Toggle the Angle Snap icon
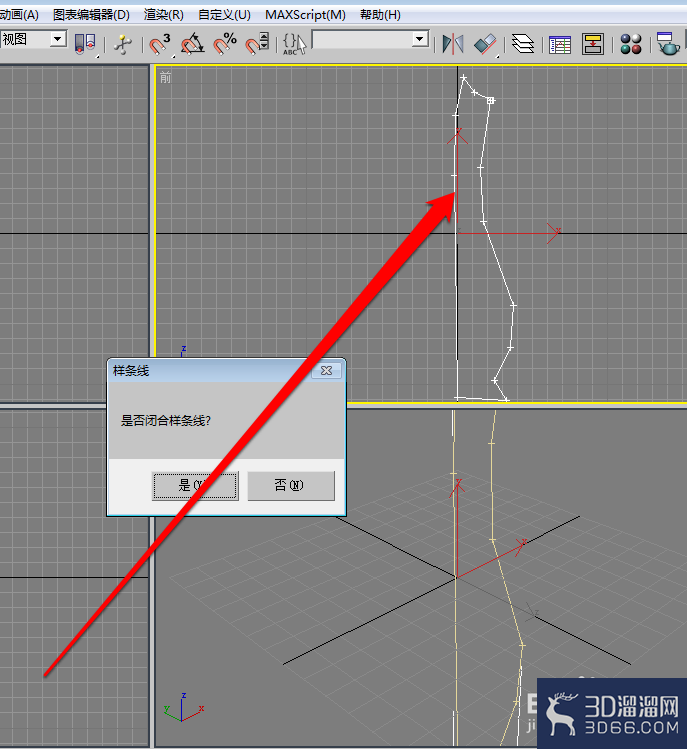The width and height of the screenshot is (687, 749). coord(193,44)
